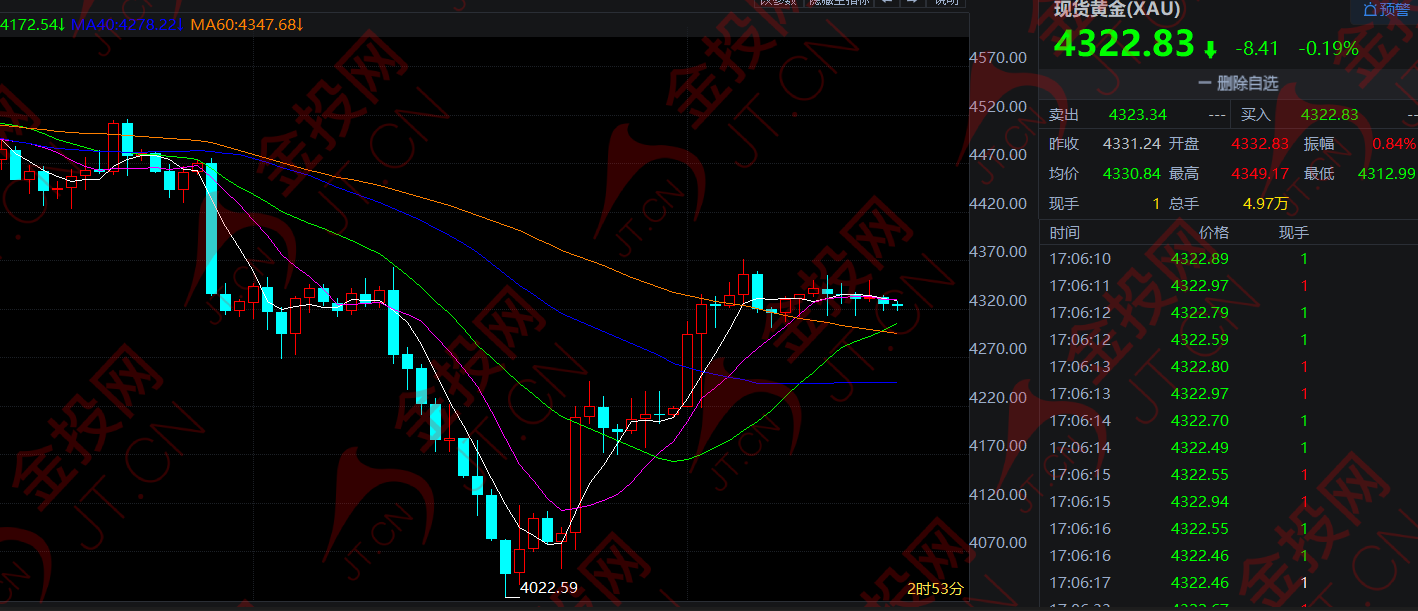Select the trade row priced 4322.79
1418x611 pixels.
pyautogui.click(x=1229, y=313)
